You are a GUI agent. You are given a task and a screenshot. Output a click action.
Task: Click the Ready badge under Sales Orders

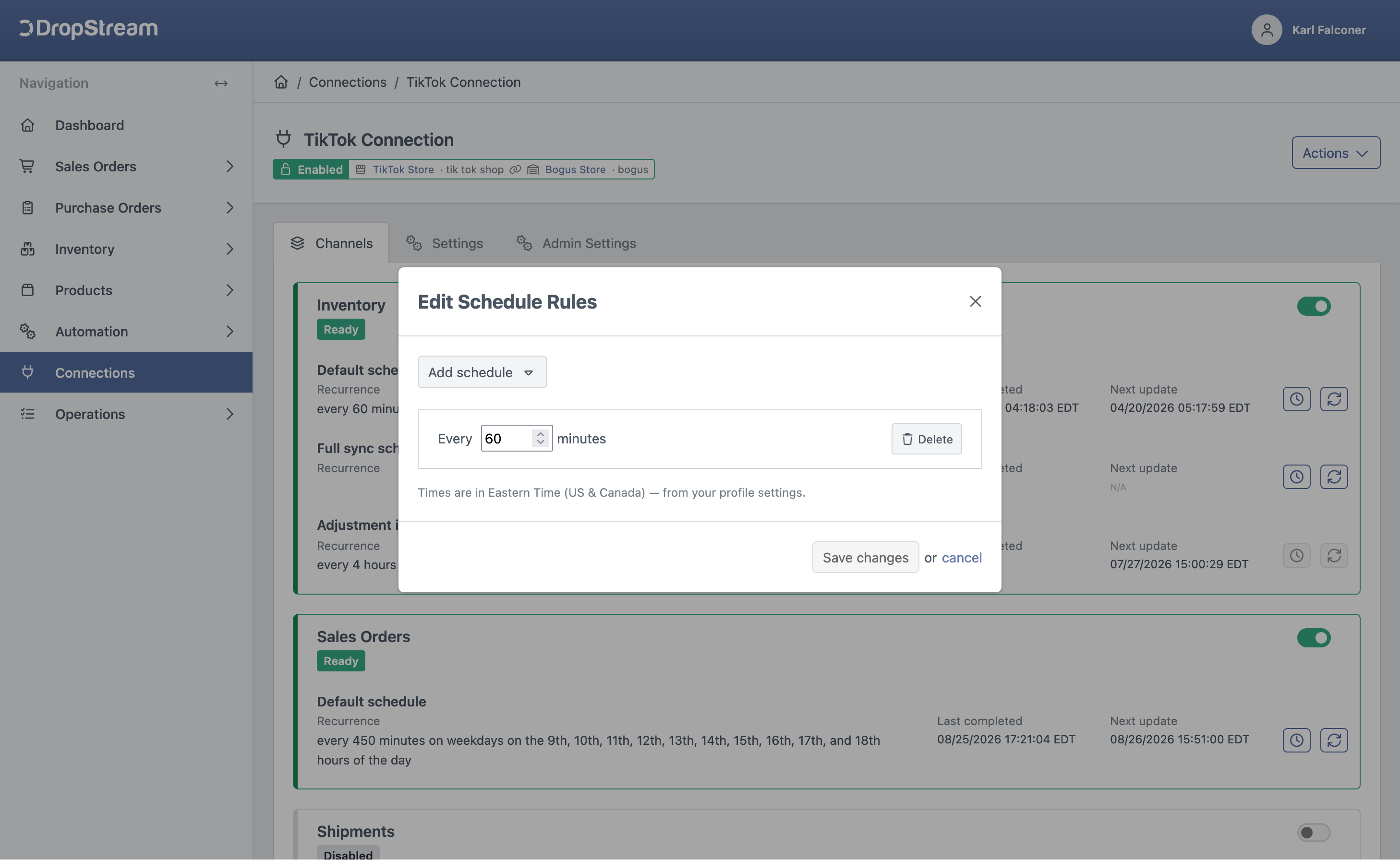pos(341,661)
